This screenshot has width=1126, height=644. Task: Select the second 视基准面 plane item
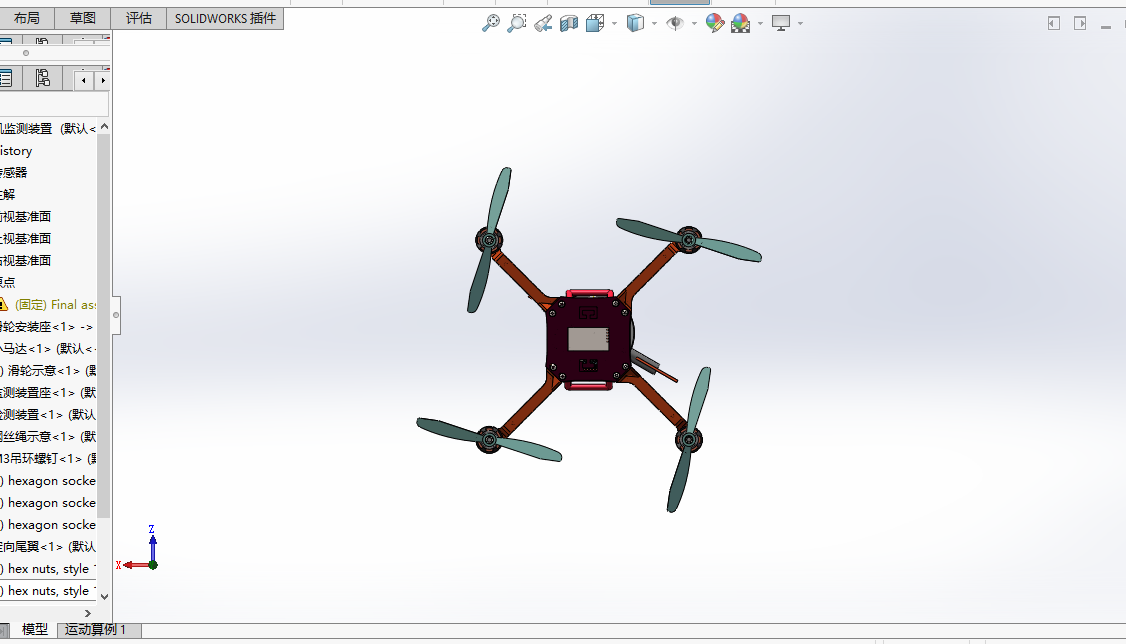pos(26,238)
